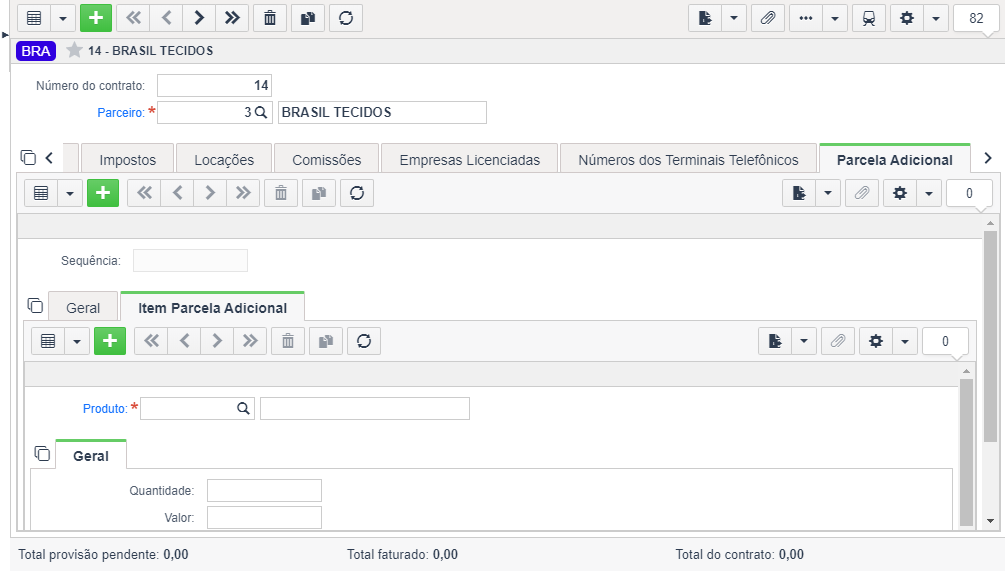Add new Item Parcela Adicional row

tap(110, 341)
